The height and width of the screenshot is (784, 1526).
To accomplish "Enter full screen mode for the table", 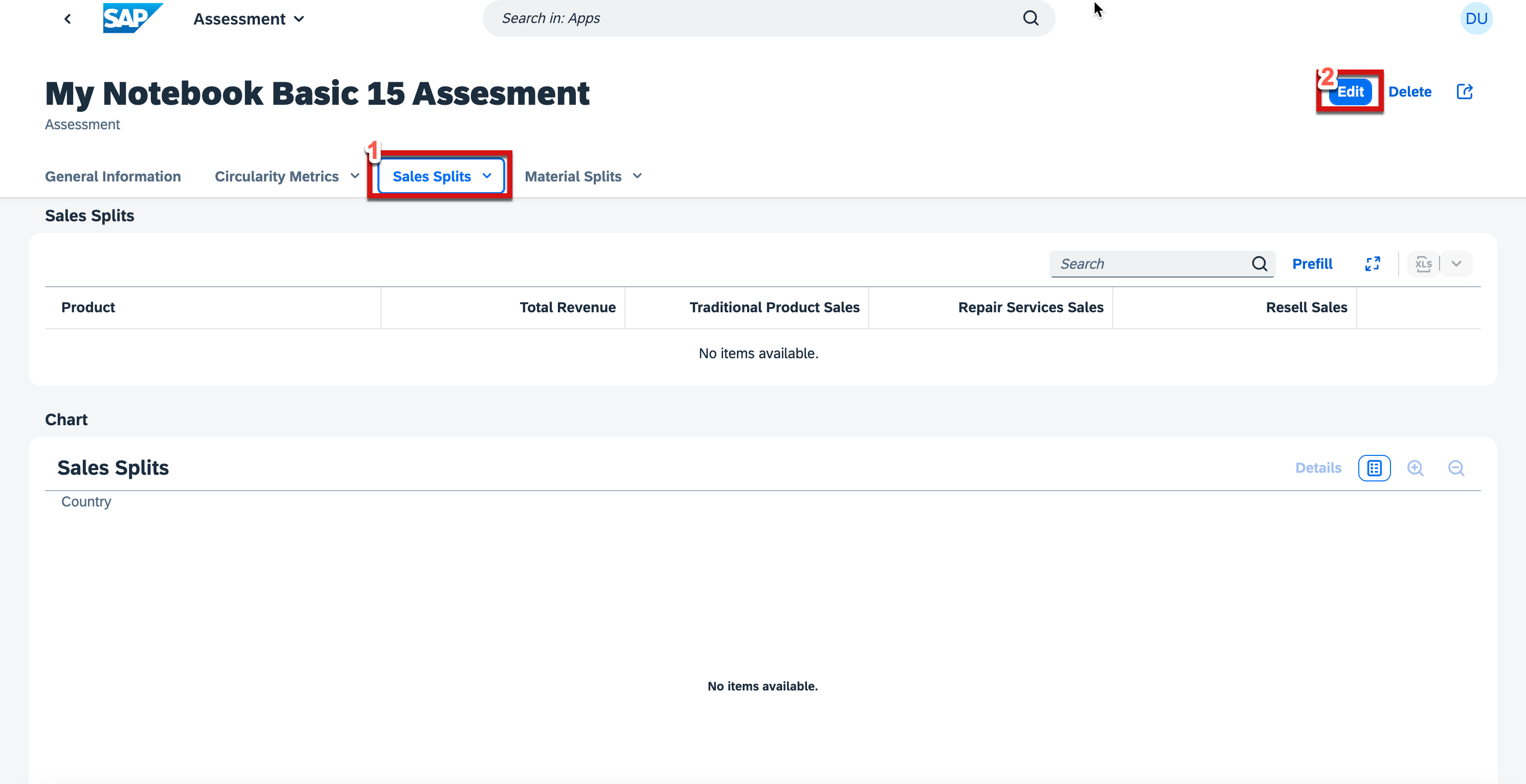I will pos(1373,264).
